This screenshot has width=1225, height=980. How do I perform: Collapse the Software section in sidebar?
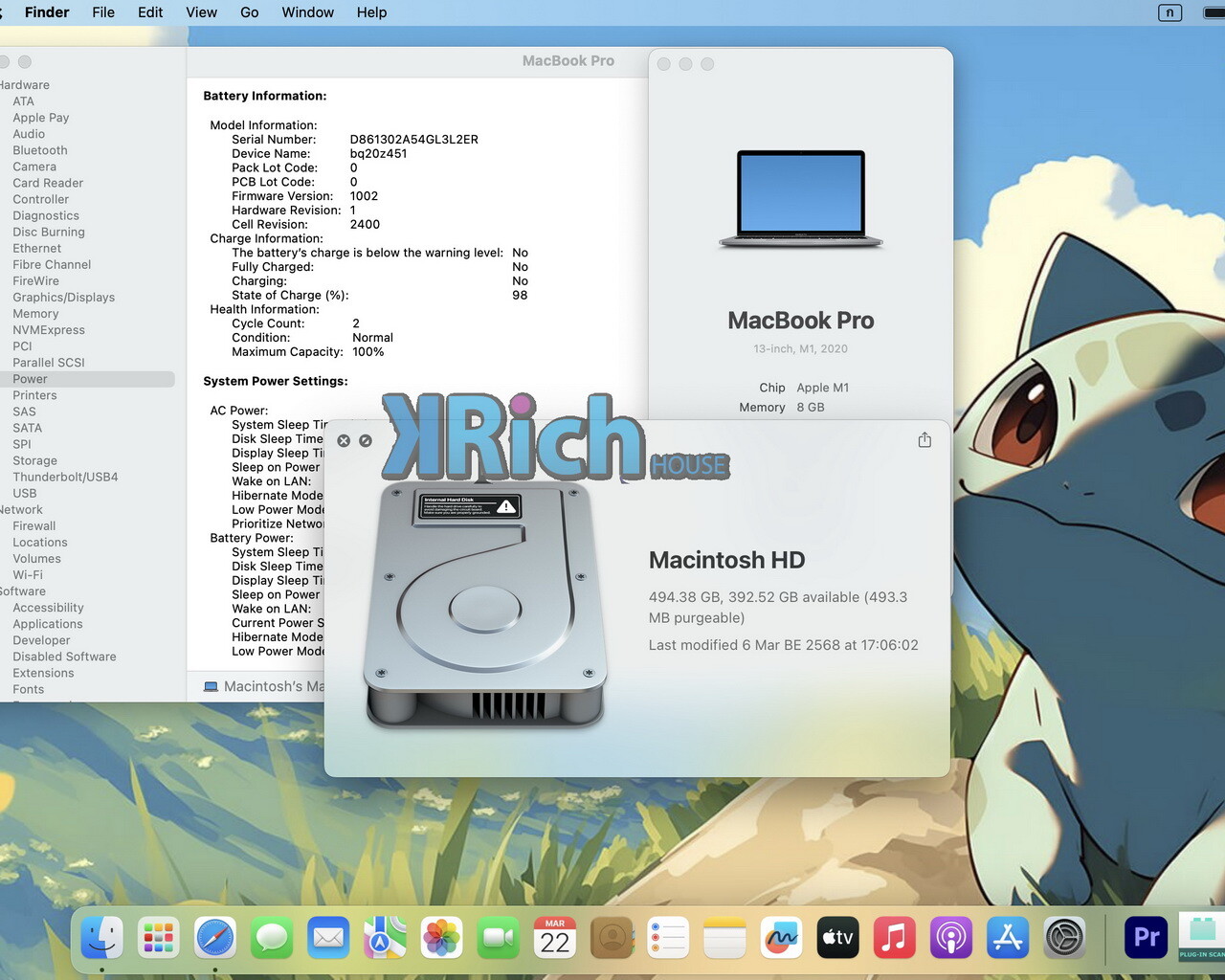(22, 591)
